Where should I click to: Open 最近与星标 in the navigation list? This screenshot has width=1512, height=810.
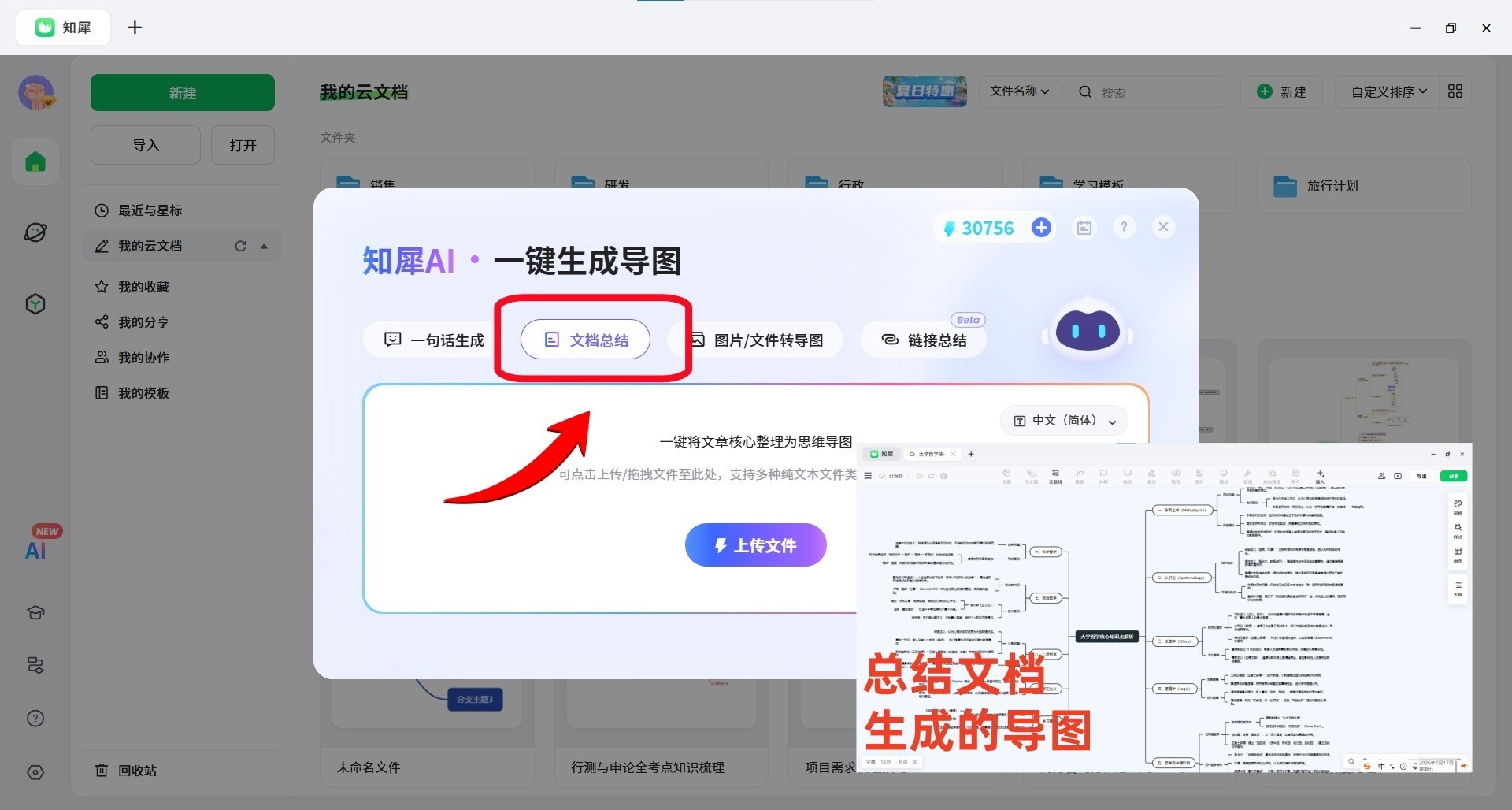[x=183, y=210]
